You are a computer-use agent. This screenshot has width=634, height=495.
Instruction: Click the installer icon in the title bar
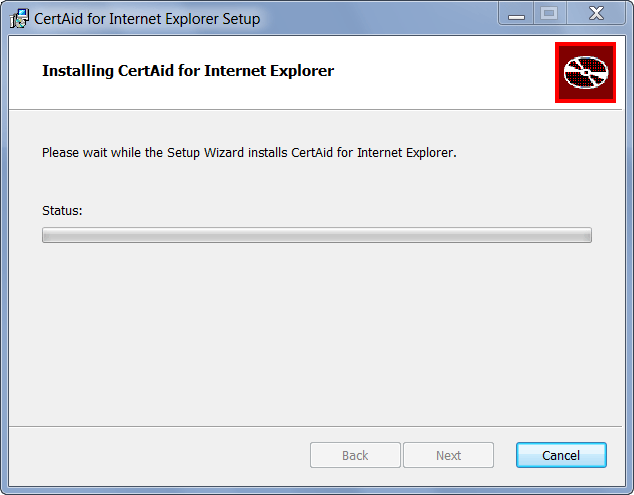pyautogui.click(x=18, y=18)
